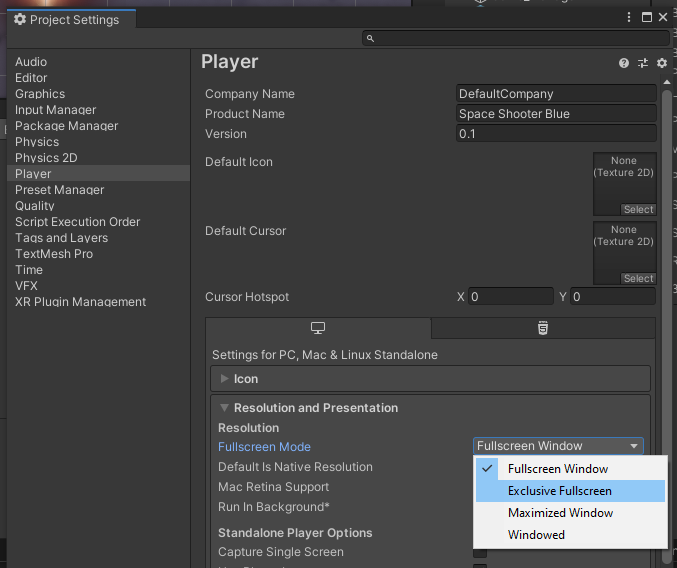The image size is (677, 568).
Task: Choose Fullscreen Window option
Action: click(x=570, y=469)
